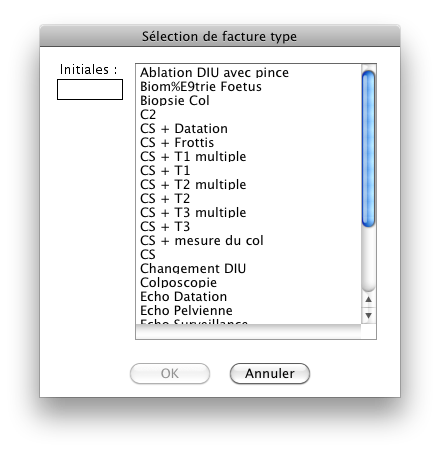Select the 'C2' invoice type
Viewport: 440px width, 452px height.
[x=248, y=114]
